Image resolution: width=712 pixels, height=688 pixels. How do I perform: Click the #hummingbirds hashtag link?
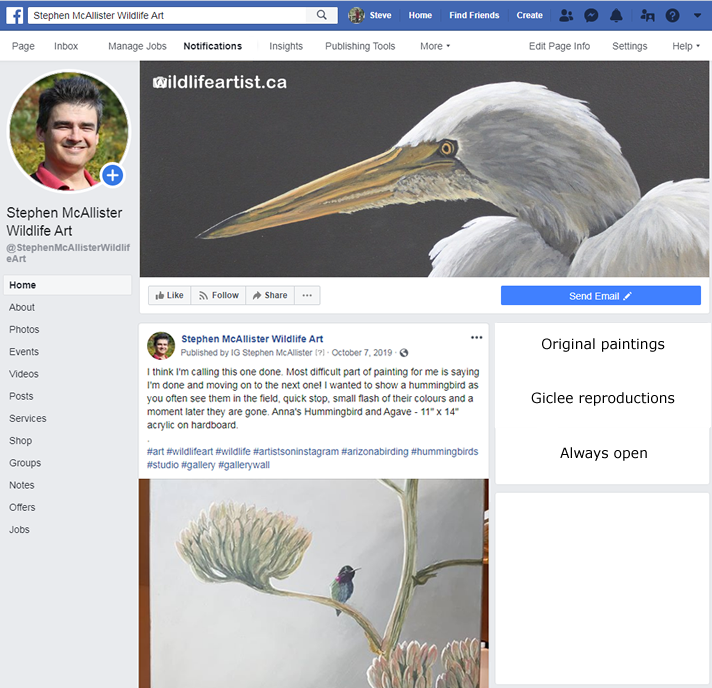pyautogui.click(x=444, y=452)
